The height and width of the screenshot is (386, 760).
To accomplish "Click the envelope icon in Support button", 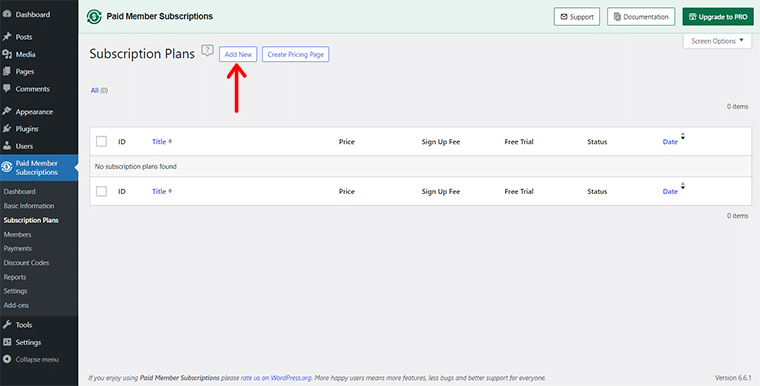I will [x=564, y=16].
